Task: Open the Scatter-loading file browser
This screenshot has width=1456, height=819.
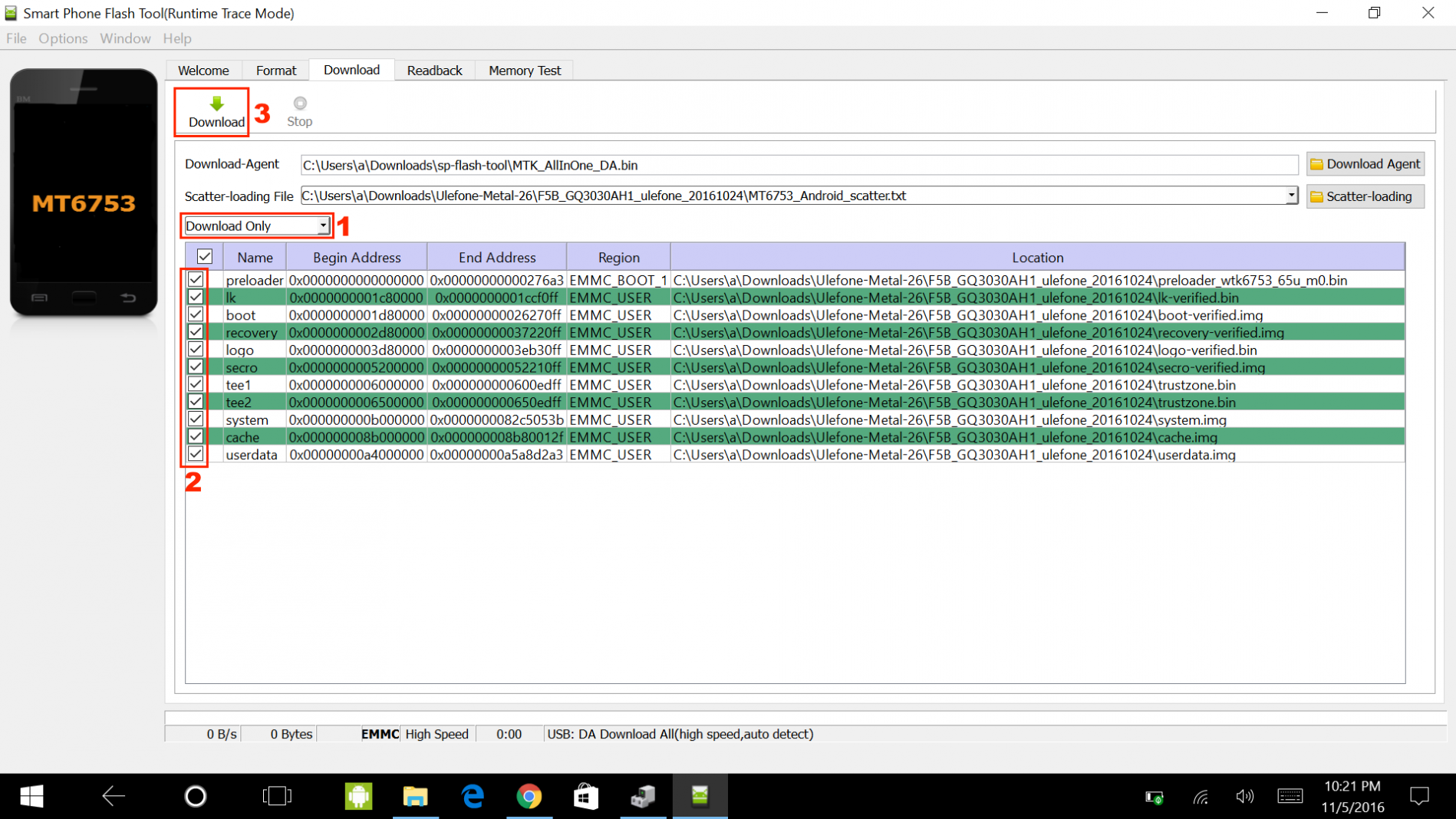Action: tap(1365, 196)
